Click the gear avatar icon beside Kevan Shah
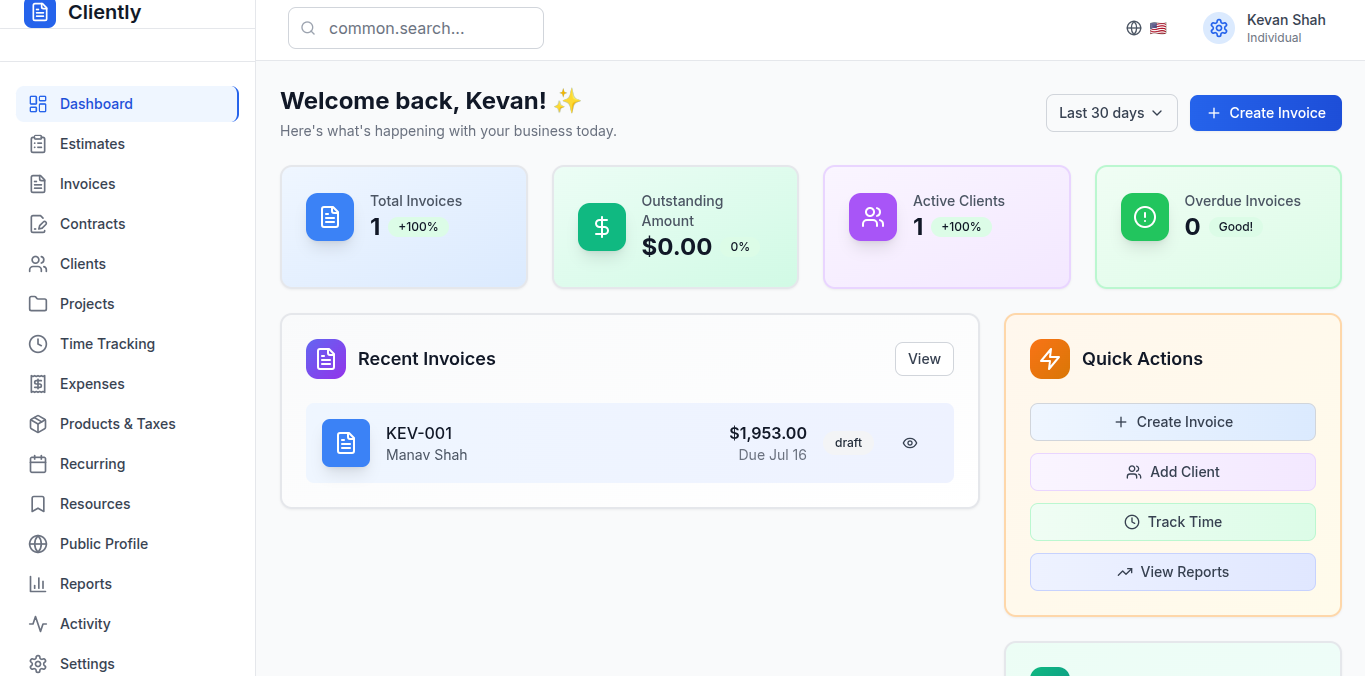This screenshot has width=1365, height=676. pyautogui.click(x=1218, y=28)
